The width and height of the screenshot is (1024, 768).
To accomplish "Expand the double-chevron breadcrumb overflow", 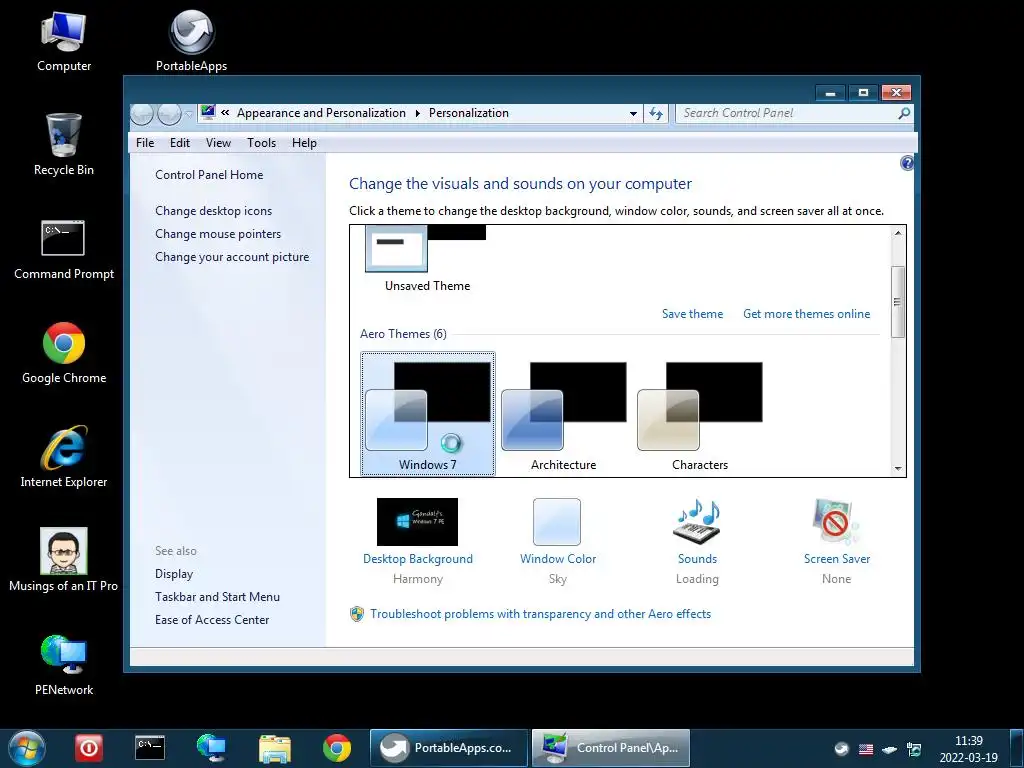I will point(225,112).
